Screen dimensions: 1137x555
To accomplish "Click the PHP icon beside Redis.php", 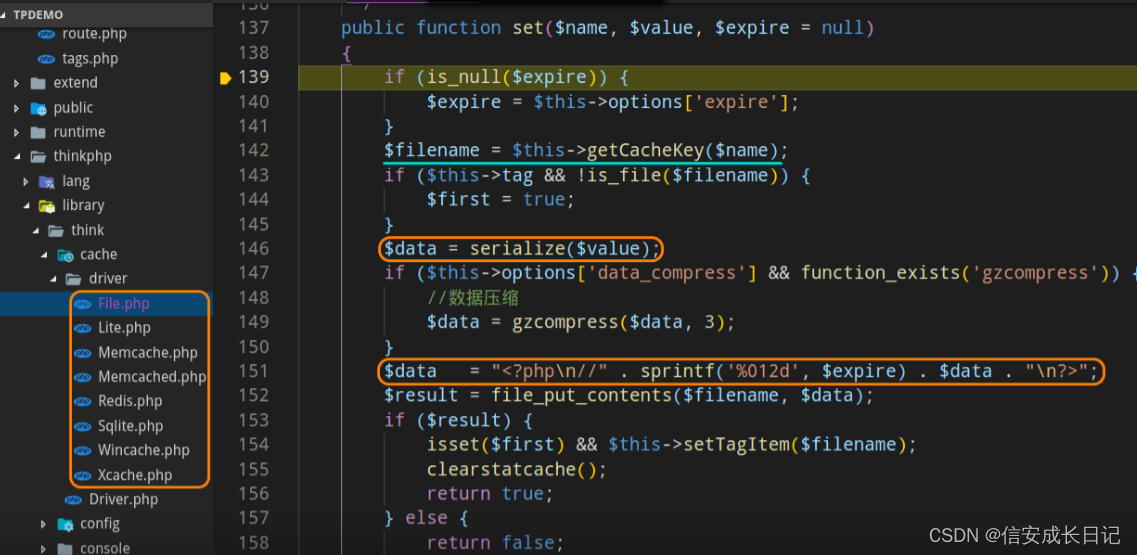I will [83, 401].
